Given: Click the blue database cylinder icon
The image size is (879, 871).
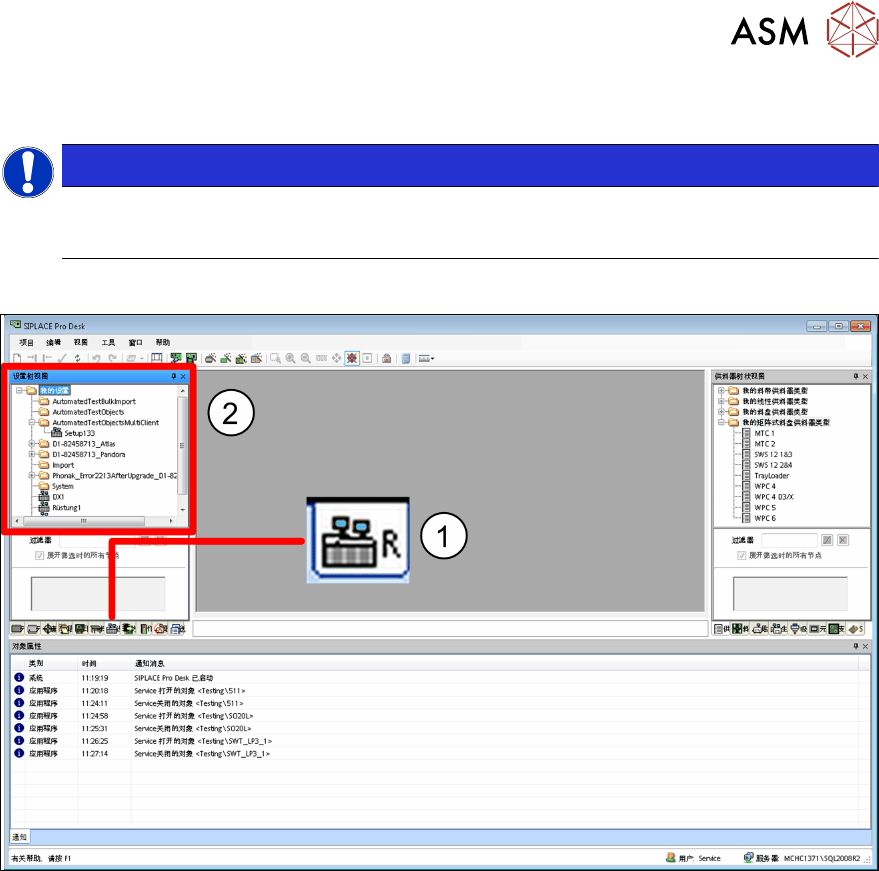Looking at the screenshot, I should tap(406, 358).
